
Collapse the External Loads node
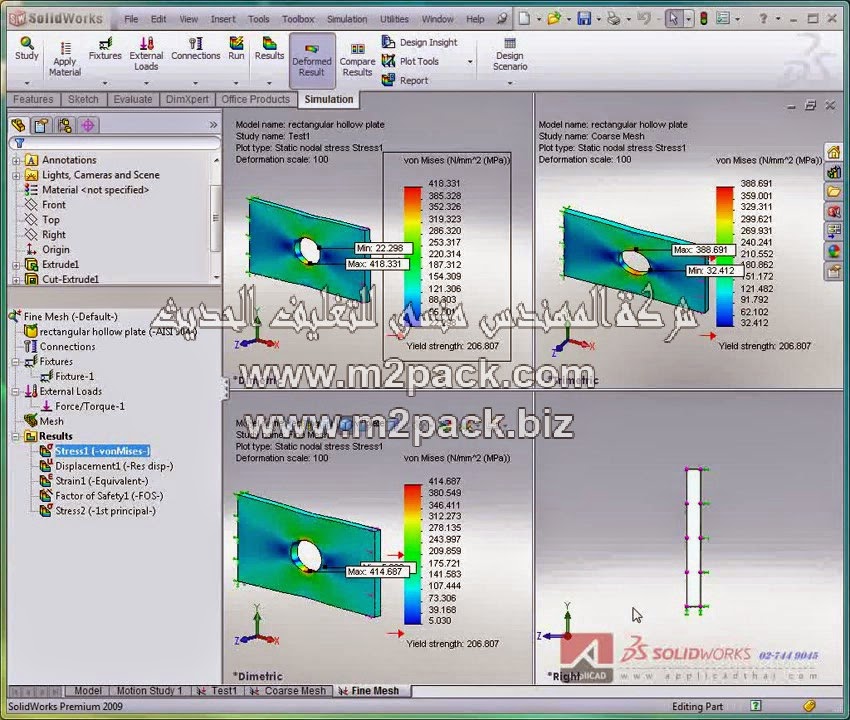[16, 391]
